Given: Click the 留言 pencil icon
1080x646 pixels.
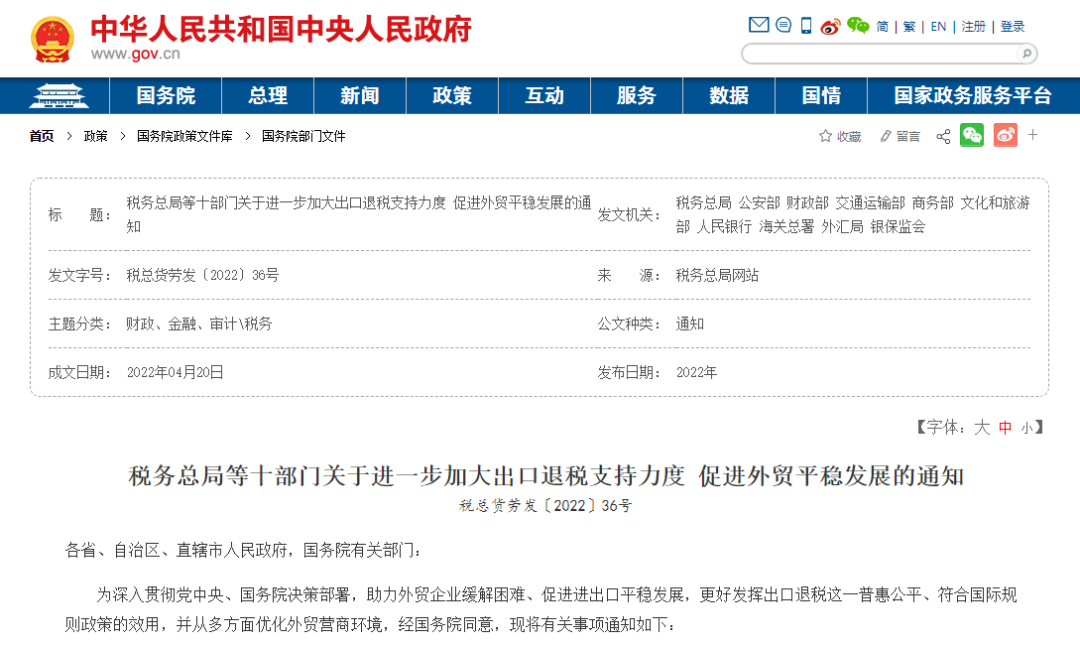Looking at the screenshot, I should pos(886,136).
